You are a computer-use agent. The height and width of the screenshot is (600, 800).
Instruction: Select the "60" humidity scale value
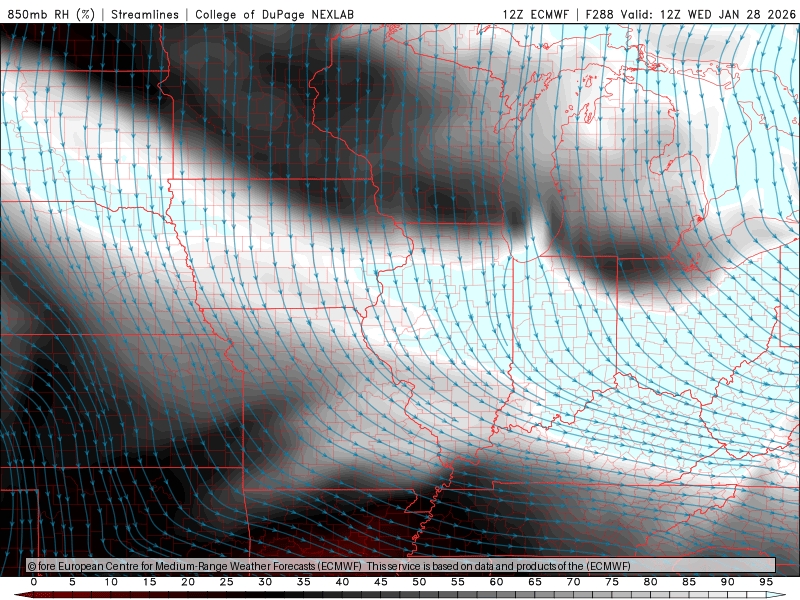pos(496,582)
